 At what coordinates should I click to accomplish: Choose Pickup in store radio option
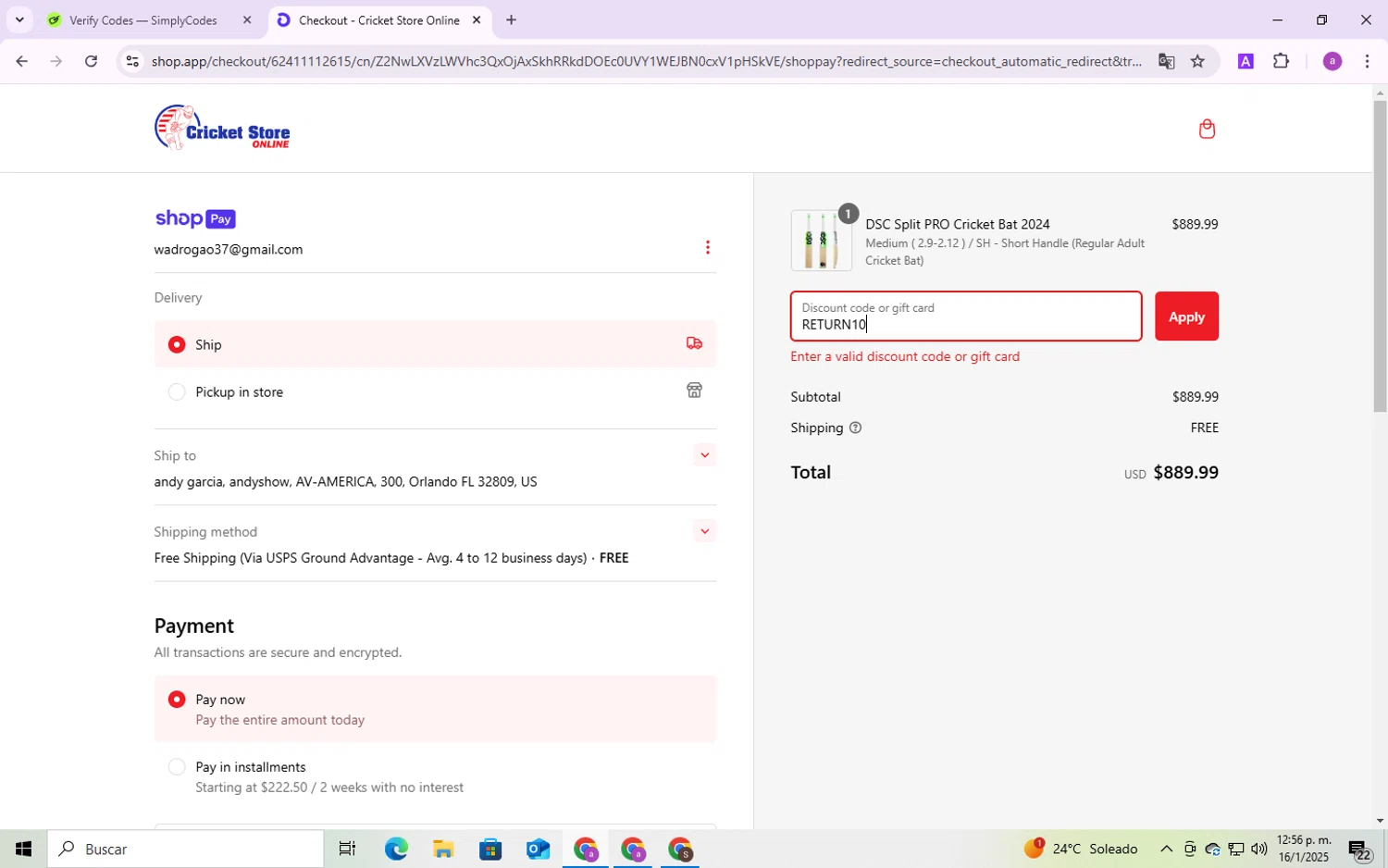pos(177,391)
